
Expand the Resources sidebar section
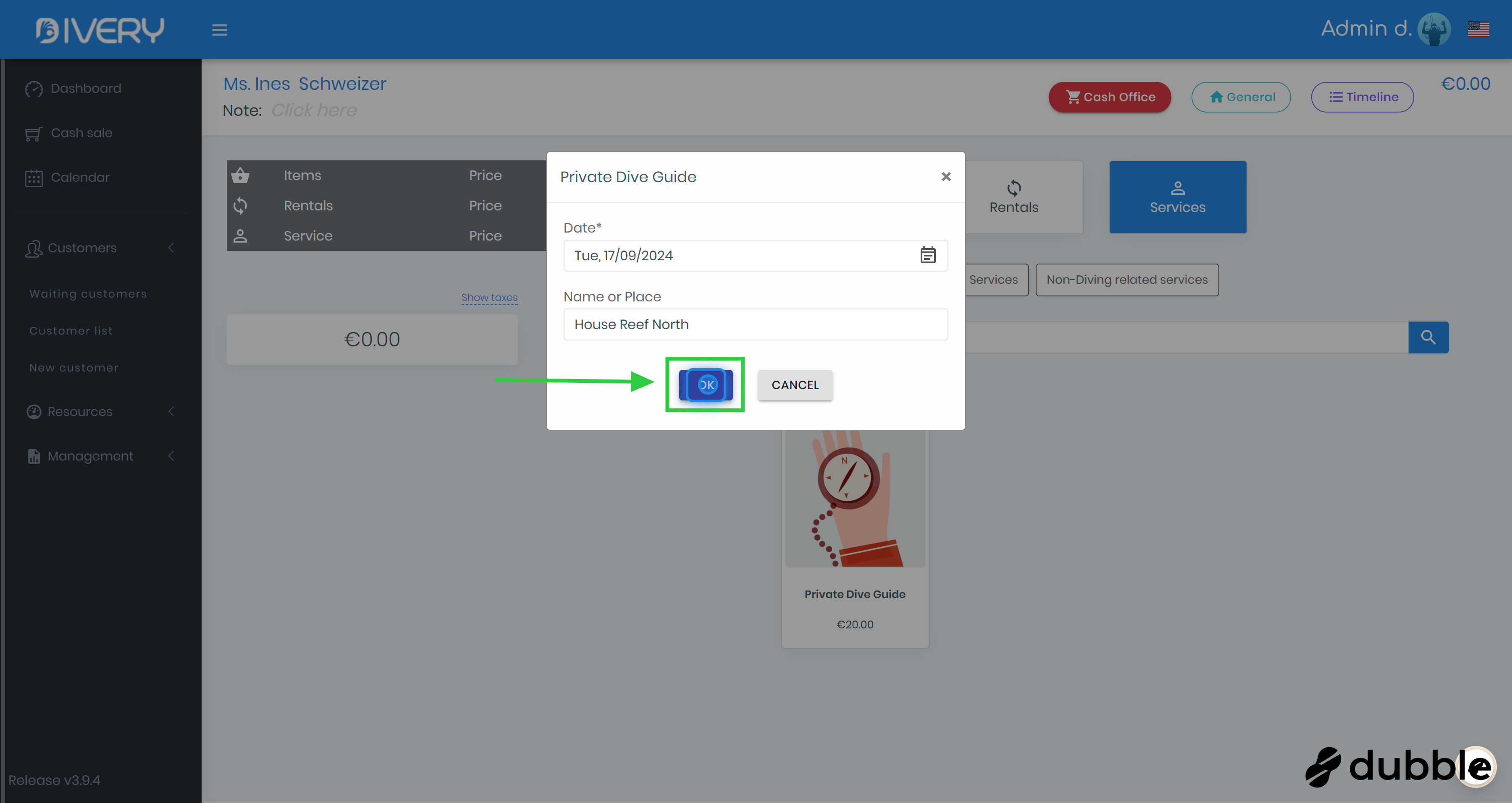point(80,412)
